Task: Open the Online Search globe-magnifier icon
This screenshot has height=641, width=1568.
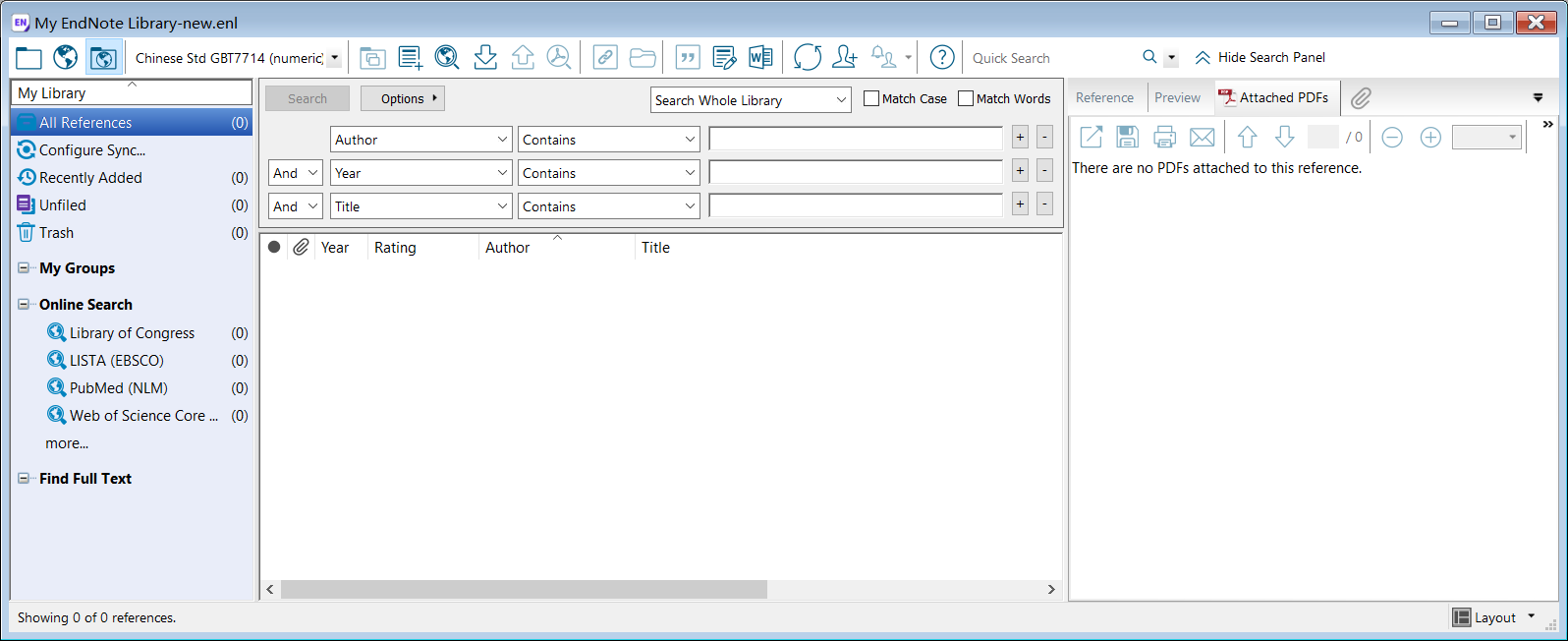Action: click(447, 57)
